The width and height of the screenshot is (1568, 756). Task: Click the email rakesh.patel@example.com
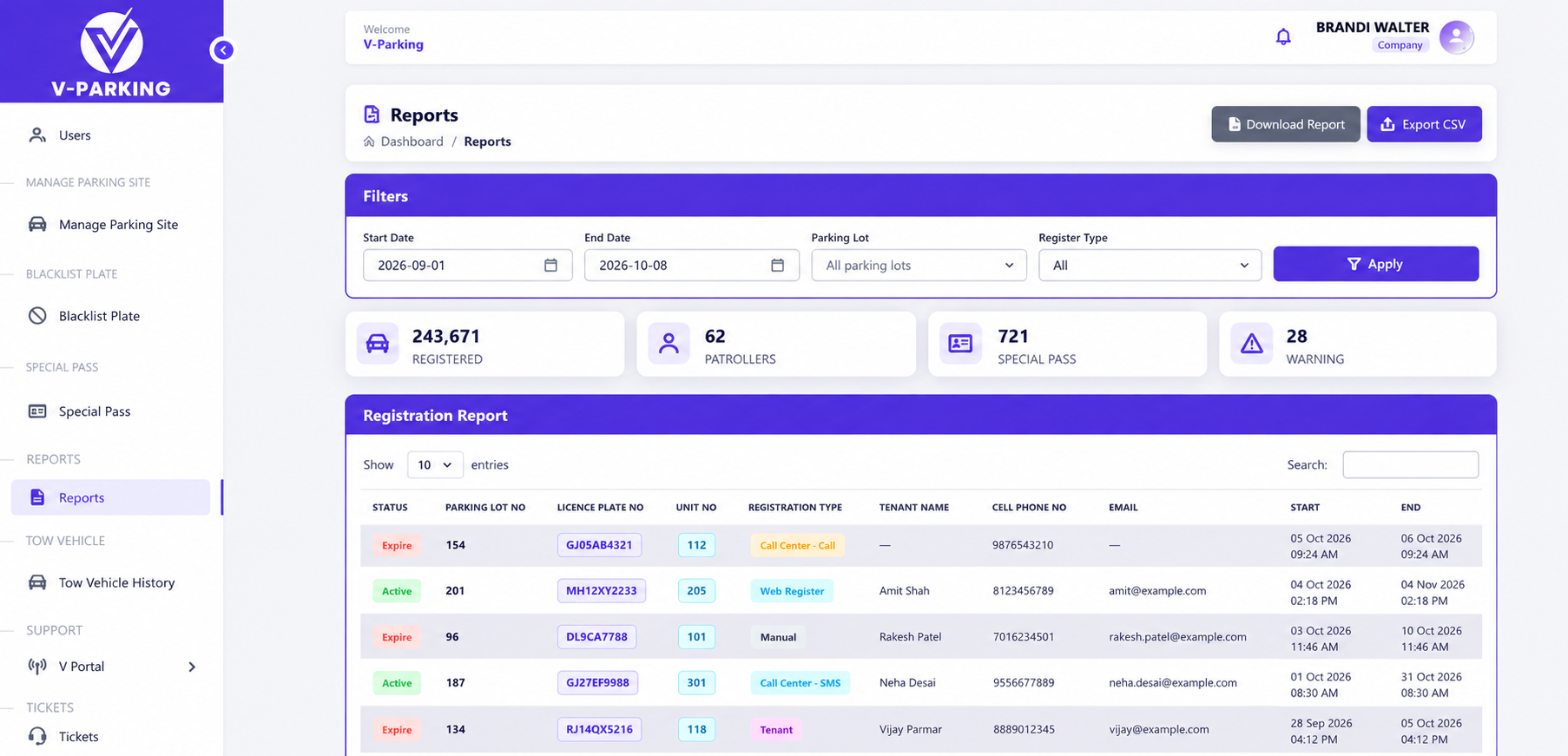click(x=1177, y=637)
